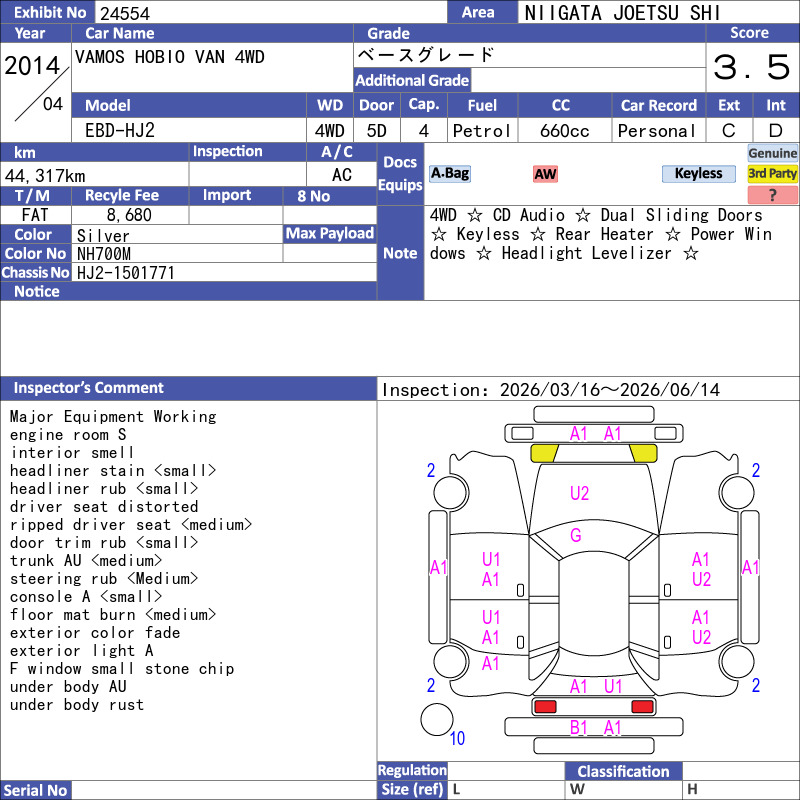The width and height of the screenshot is (800, 800).
Task: Click the Max Payload label
Action: [x=330, y=234]
